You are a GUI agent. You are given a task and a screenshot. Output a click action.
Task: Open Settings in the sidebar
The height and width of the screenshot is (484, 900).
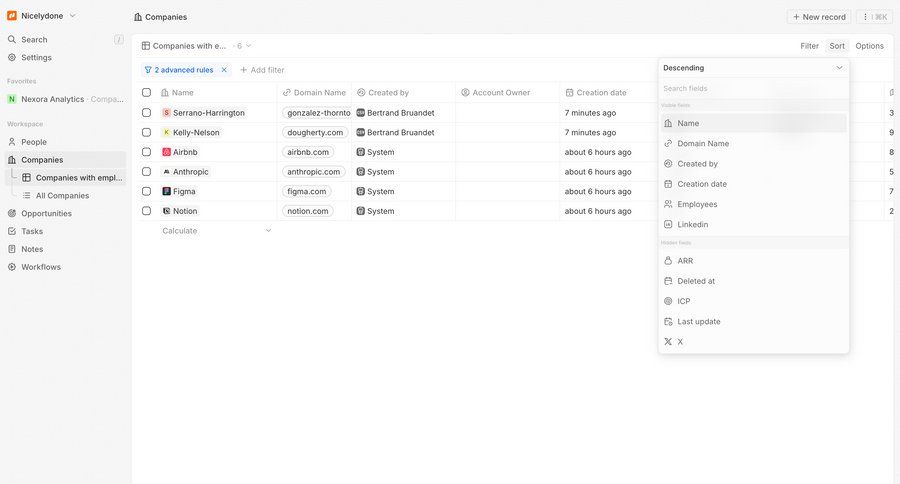point(65,57)
